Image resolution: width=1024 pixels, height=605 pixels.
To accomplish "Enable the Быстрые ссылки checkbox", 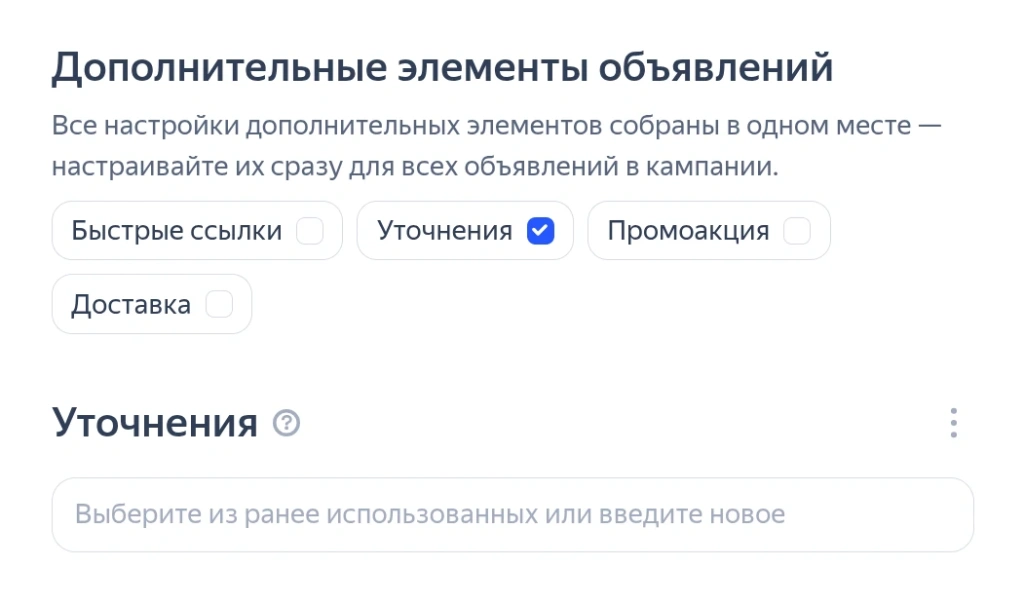I will coord(312,230).
